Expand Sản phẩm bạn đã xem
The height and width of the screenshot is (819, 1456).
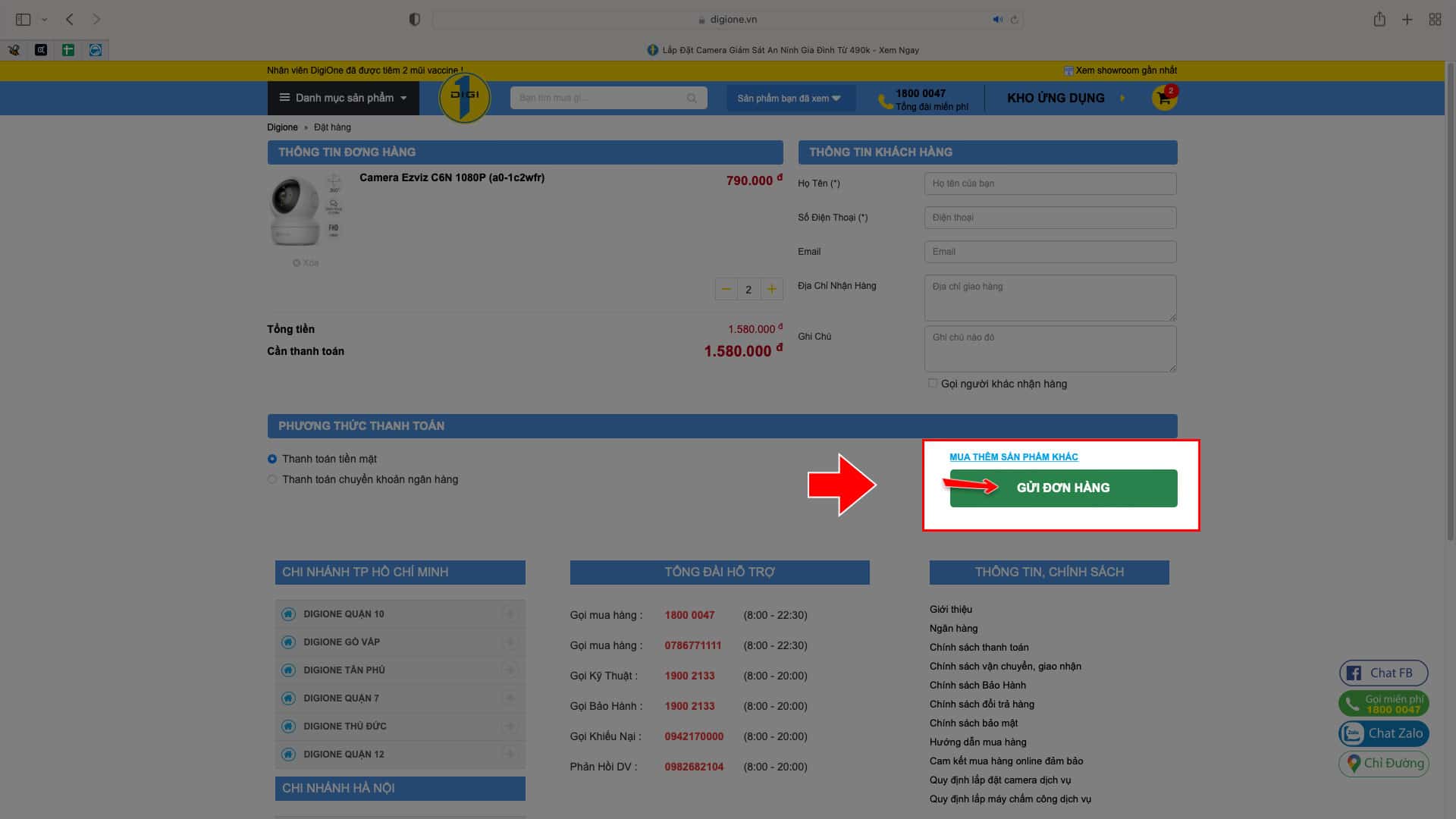pos(789,99)
